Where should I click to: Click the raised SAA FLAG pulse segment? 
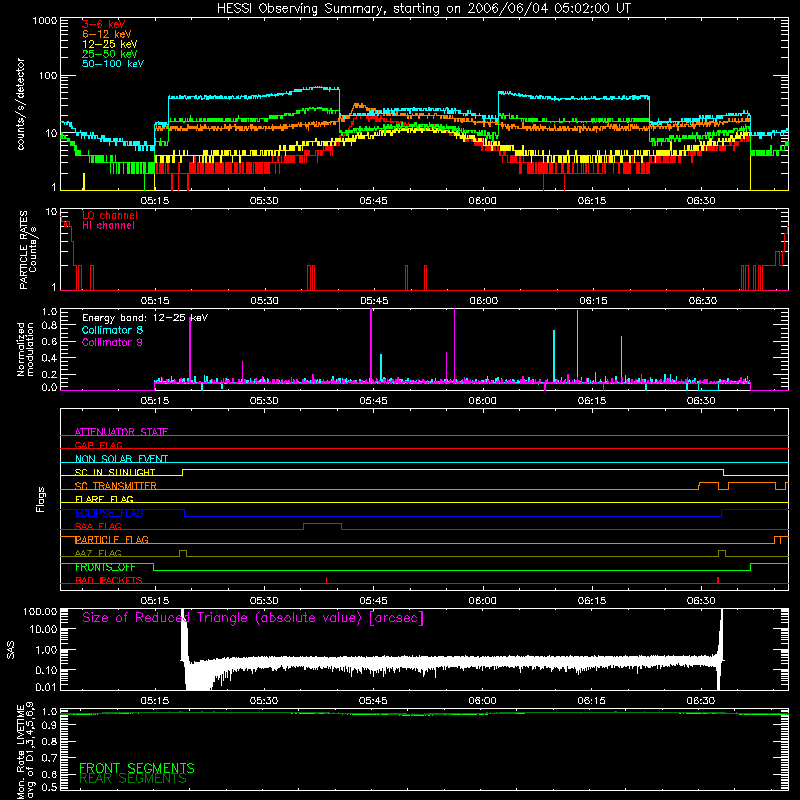coord(322,524)
